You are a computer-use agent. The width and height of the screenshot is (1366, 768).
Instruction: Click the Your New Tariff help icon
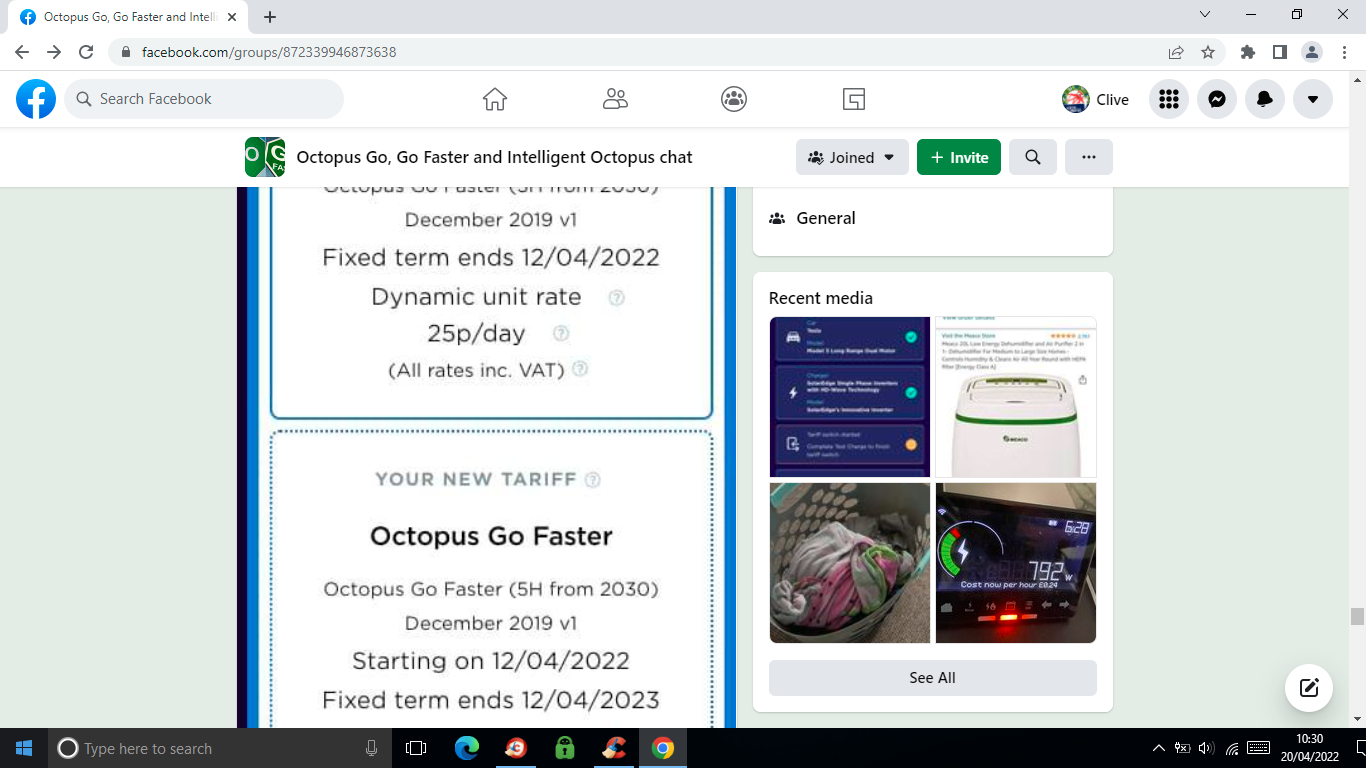592,479
